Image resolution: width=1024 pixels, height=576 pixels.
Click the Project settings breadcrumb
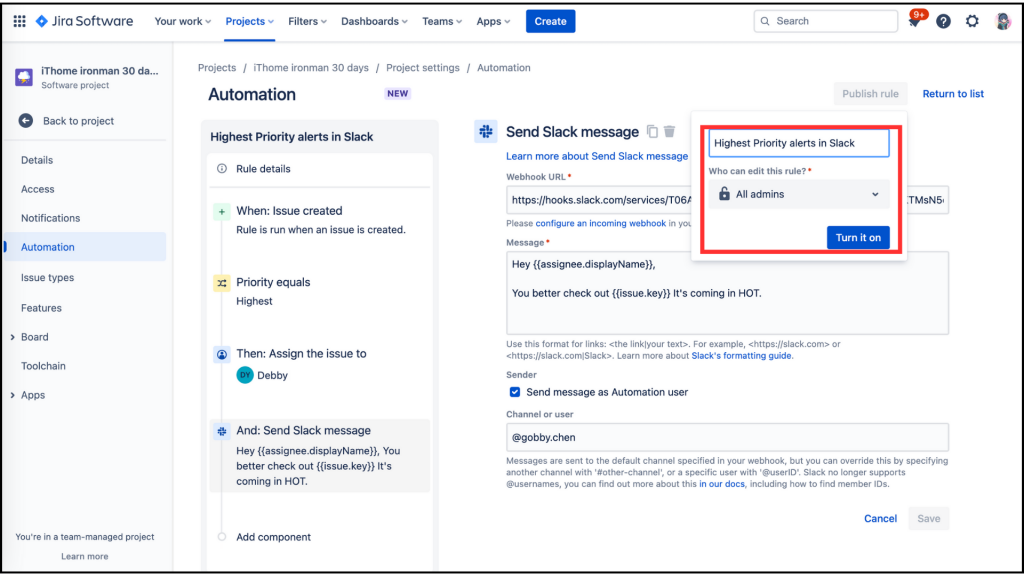423,68
